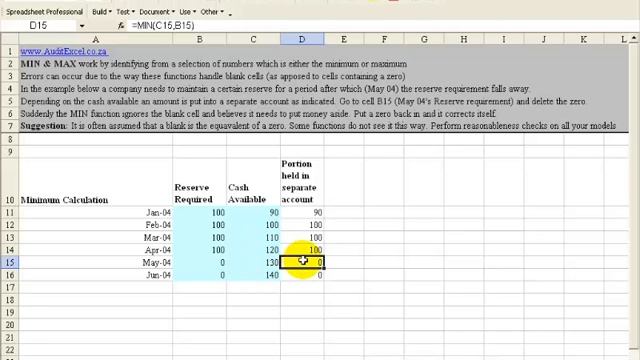The image size is (640, 360).
Task: Select column H header
Action: coord(464,40)
